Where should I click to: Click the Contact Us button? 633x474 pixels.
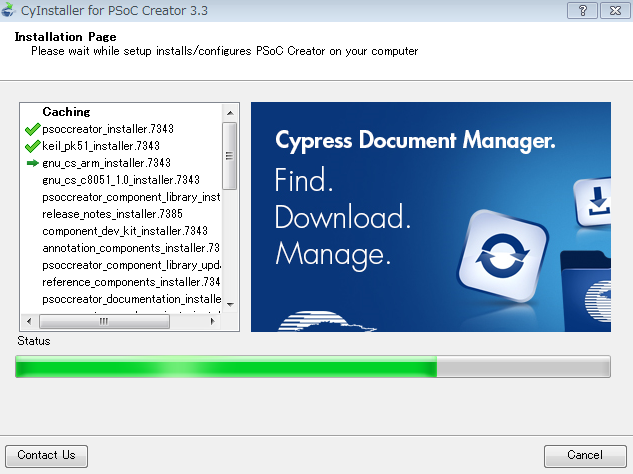[x=46, y=456]
